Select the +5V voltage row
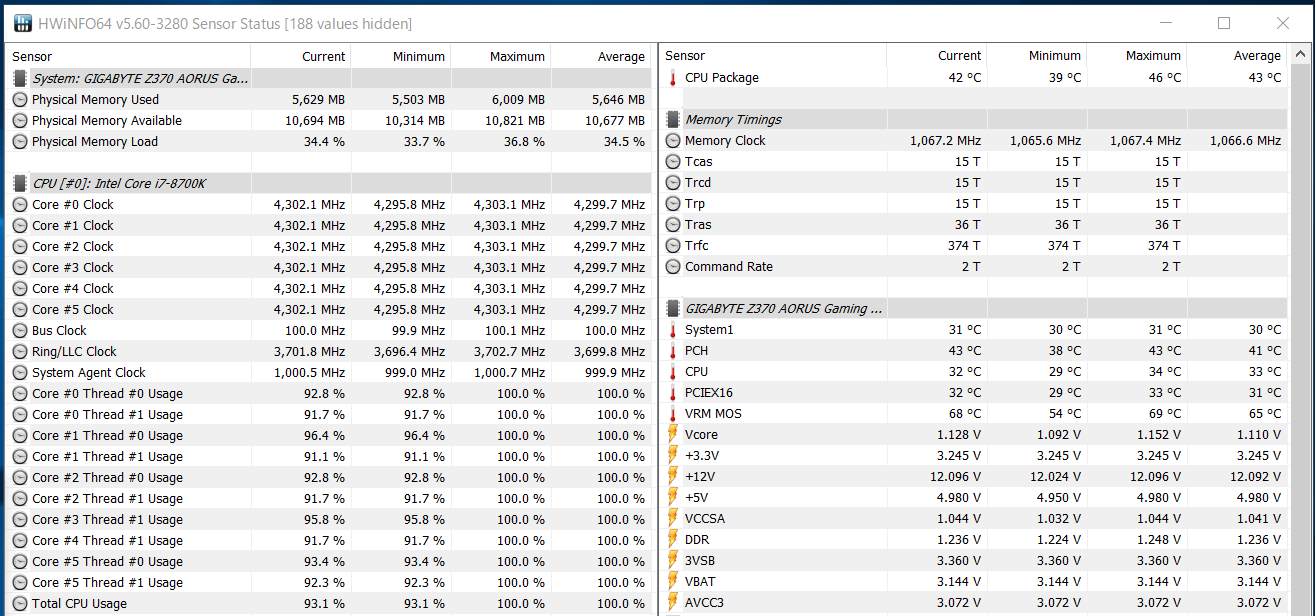1315x616 pixels. pyautogui.click(x=974, y=498)
